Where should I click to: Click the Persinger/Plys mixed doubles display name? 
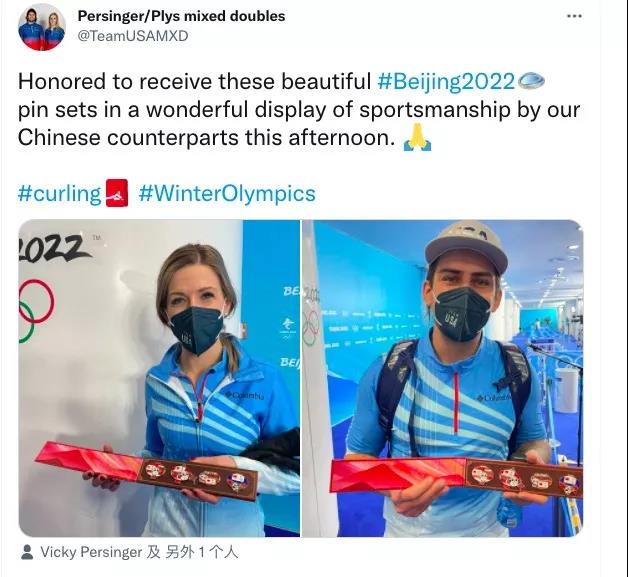tap(181, 16)
